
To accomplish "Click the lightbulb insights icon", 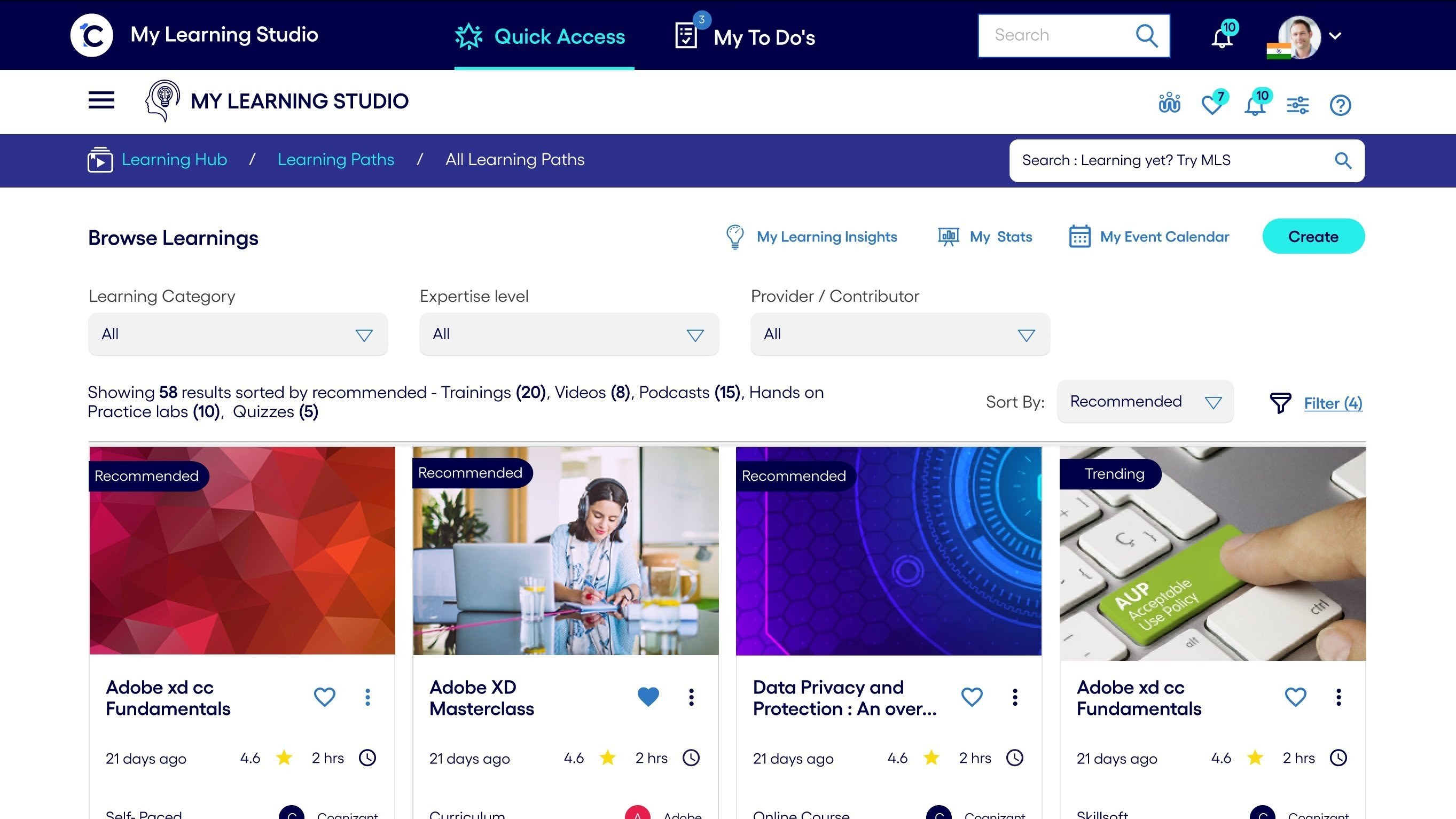I will click(735, 237).
